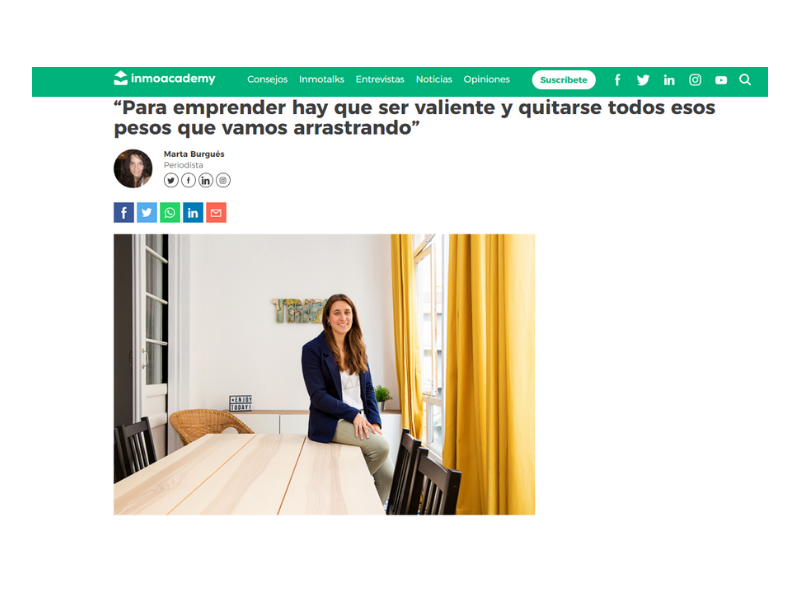
Task: Click the Suscríbete button
Action: (564, 80)
